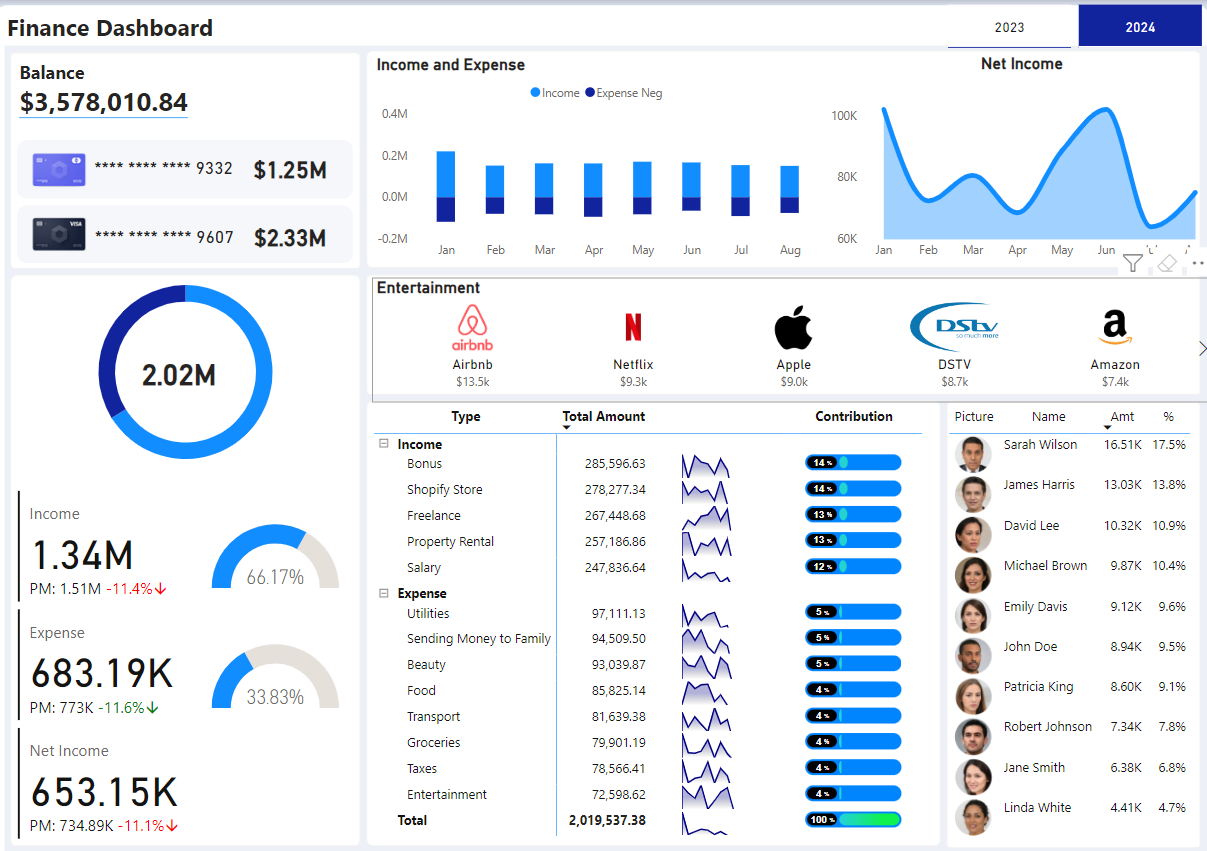The height and width of the screenshot is (851, 1207).
Task: Click the Apple logo tile
Action: [x=793, y=328]
